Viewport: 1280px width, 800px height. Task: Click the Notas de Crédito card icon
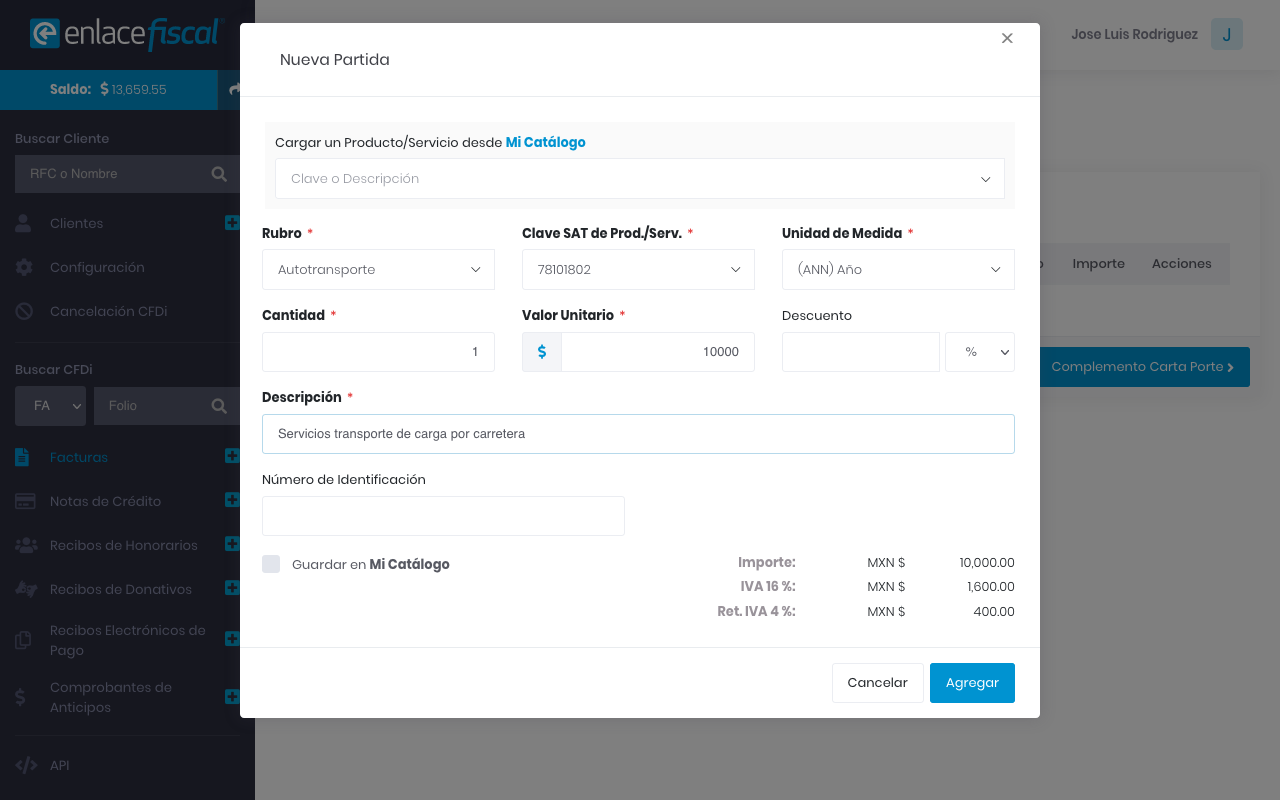(25, 502)
